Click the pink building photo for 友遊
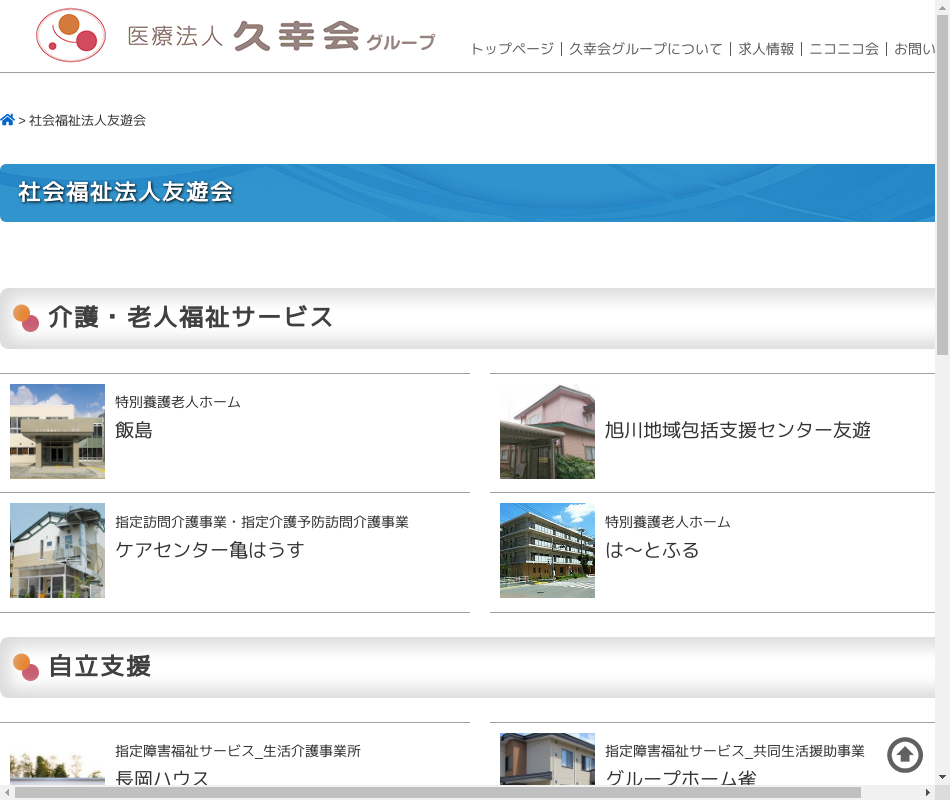 (x=547, y=431)
